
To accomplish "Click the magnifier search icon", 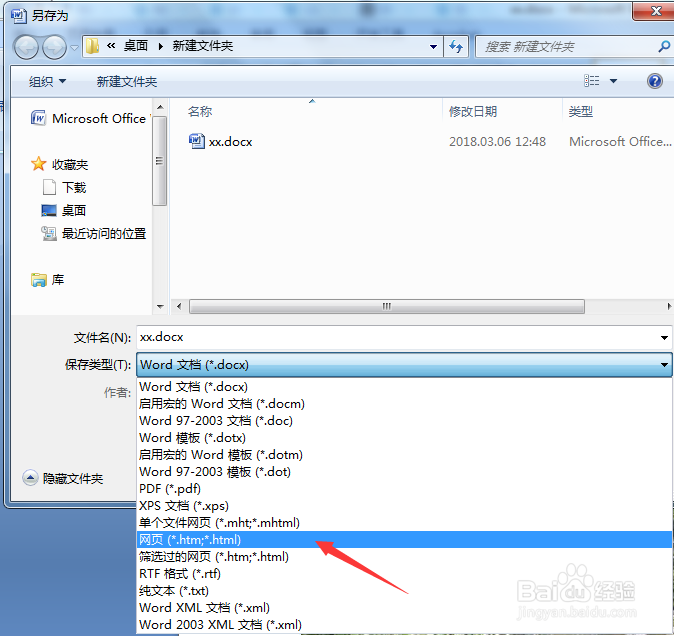I will point(664,46).
